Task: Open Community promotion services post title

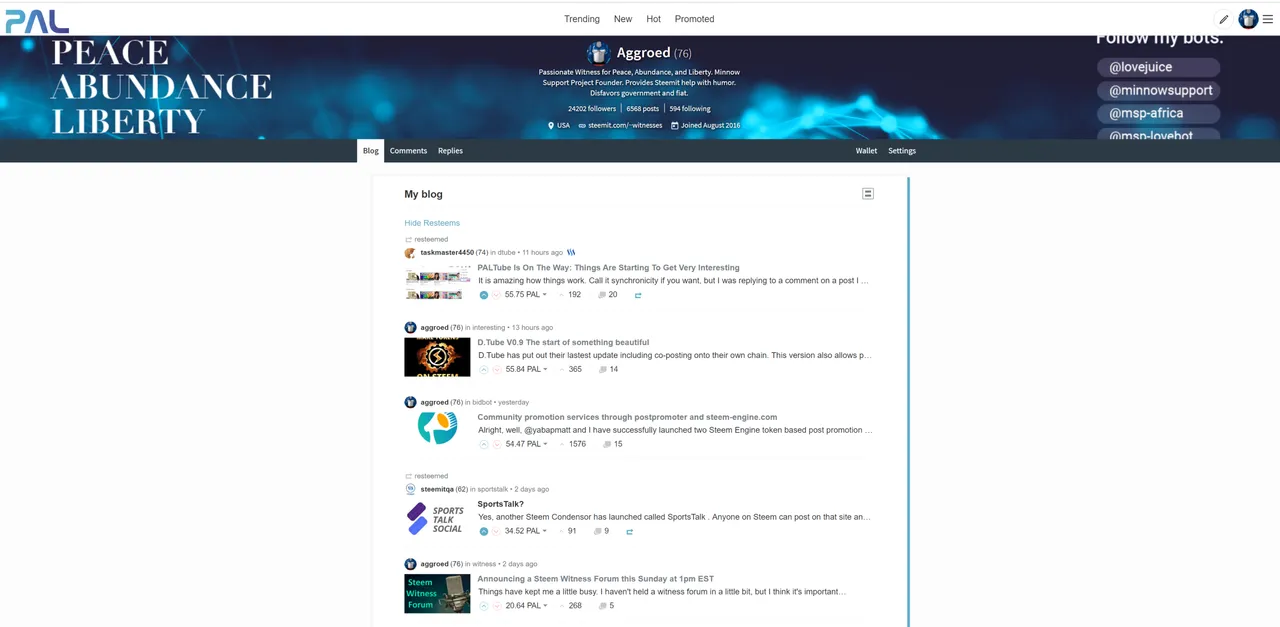Action: click(627, 417)
